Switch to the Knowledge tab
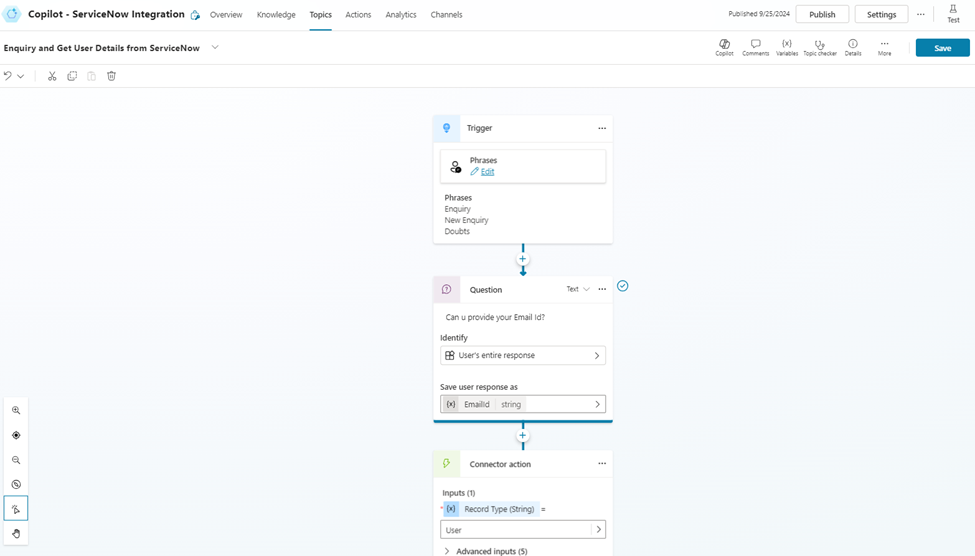This screenshot has height=556, width=975. pyautogui.click(x=276, y=15)
